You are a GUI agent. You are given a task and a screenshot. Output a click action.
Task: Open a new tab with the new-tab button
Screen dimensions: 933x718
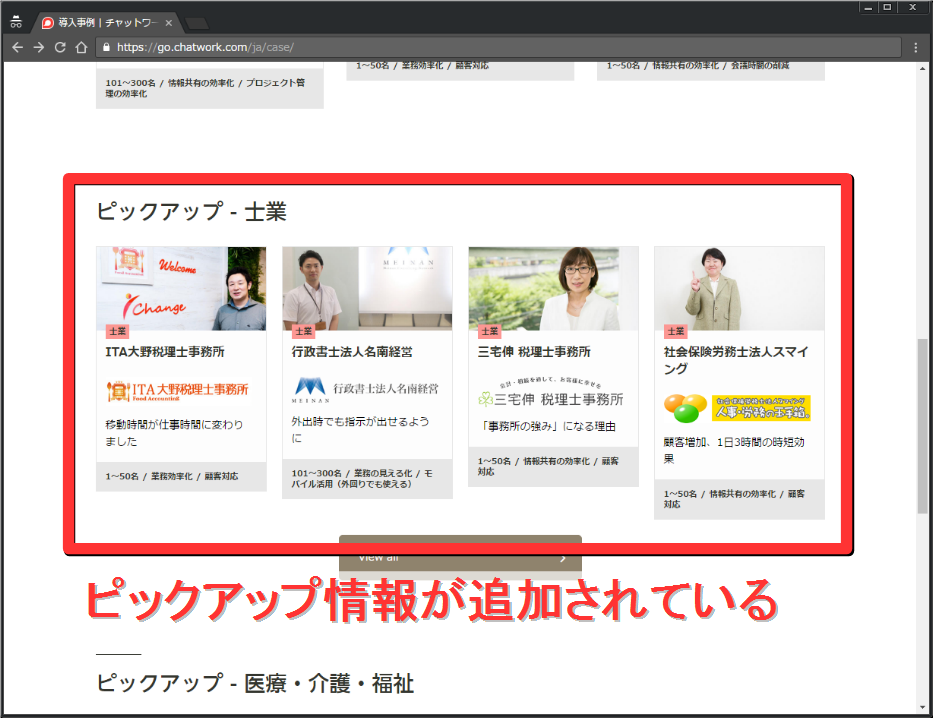tap(197, 24)
